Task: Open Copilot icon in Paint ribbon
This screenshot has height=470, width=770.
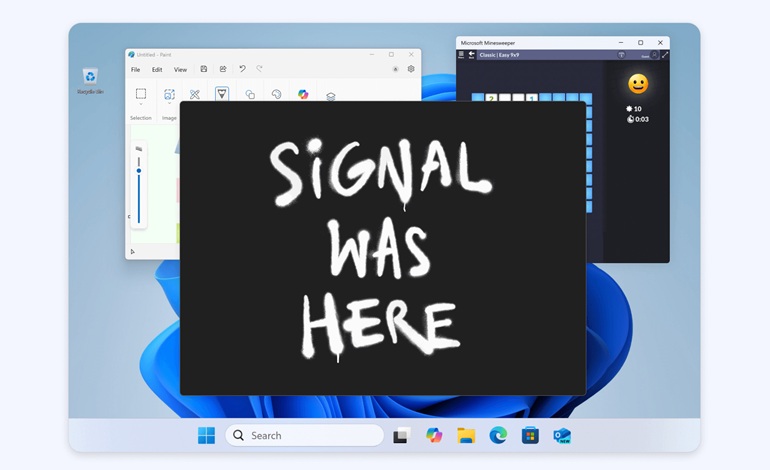Action: pos(303,94)
